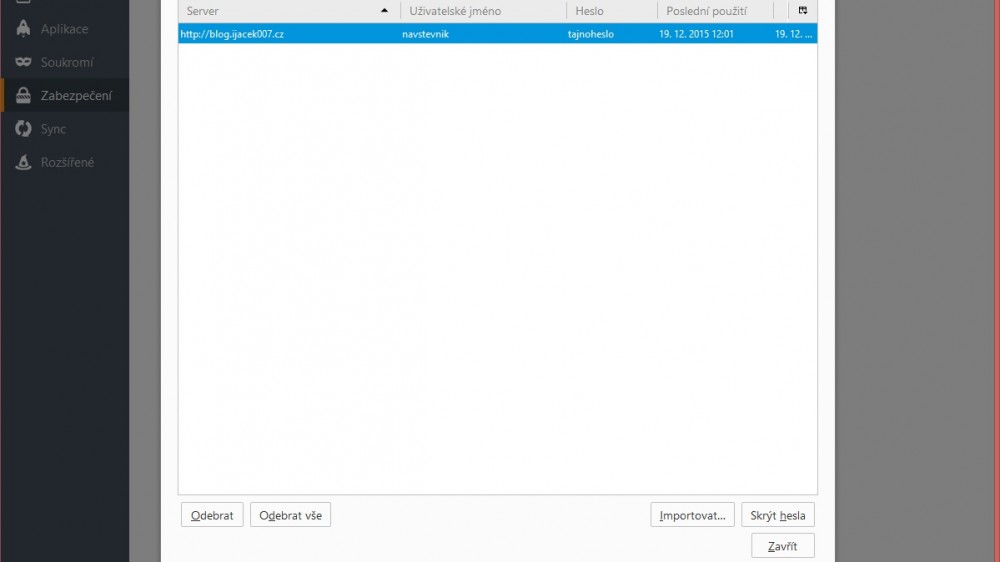Open the column picker icon in table header
The image size is (1000, 562).
[x=802, y=11]
